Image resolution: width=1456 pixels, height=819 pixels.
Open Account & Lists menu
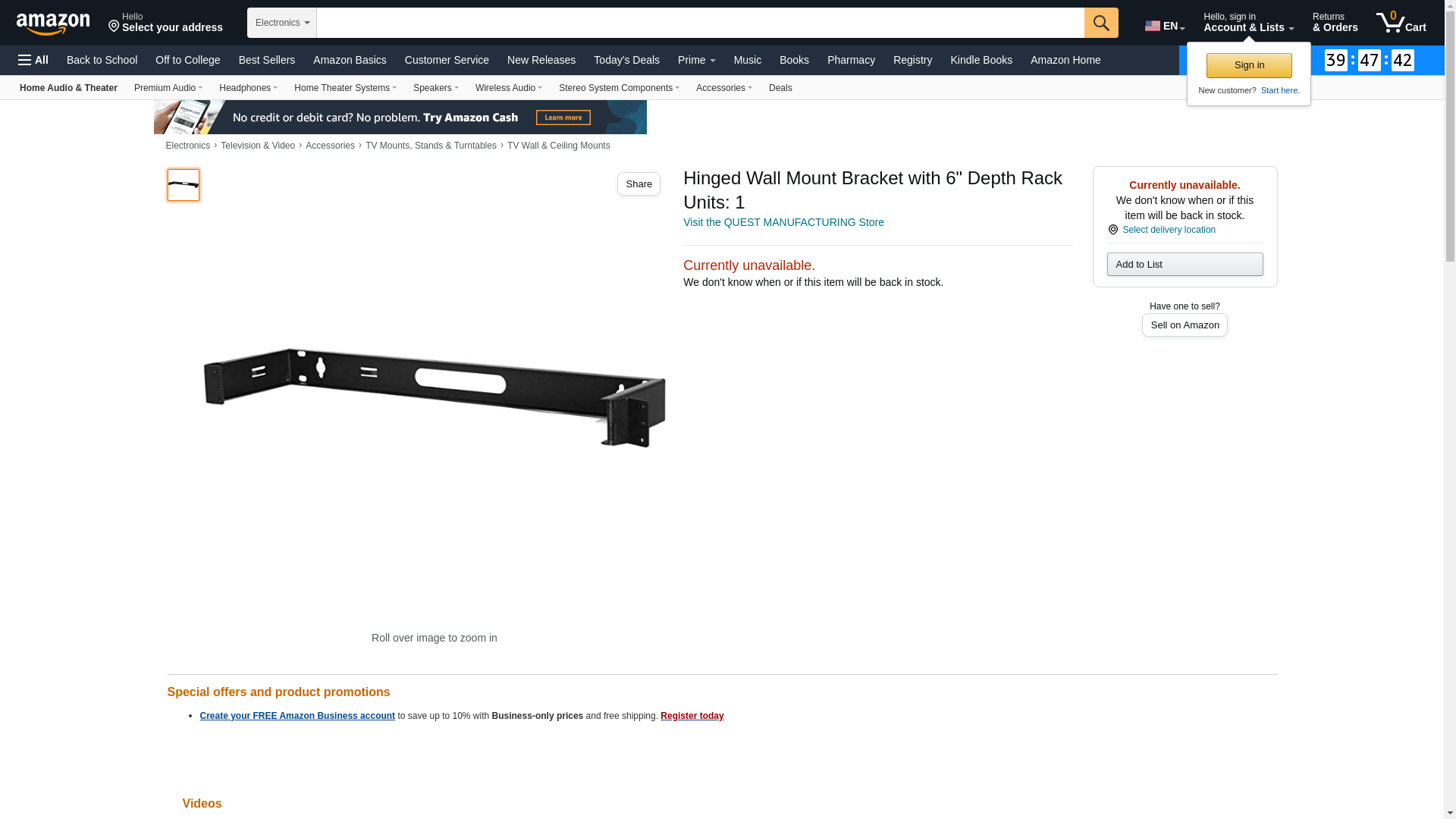(x=1248, y=23)
